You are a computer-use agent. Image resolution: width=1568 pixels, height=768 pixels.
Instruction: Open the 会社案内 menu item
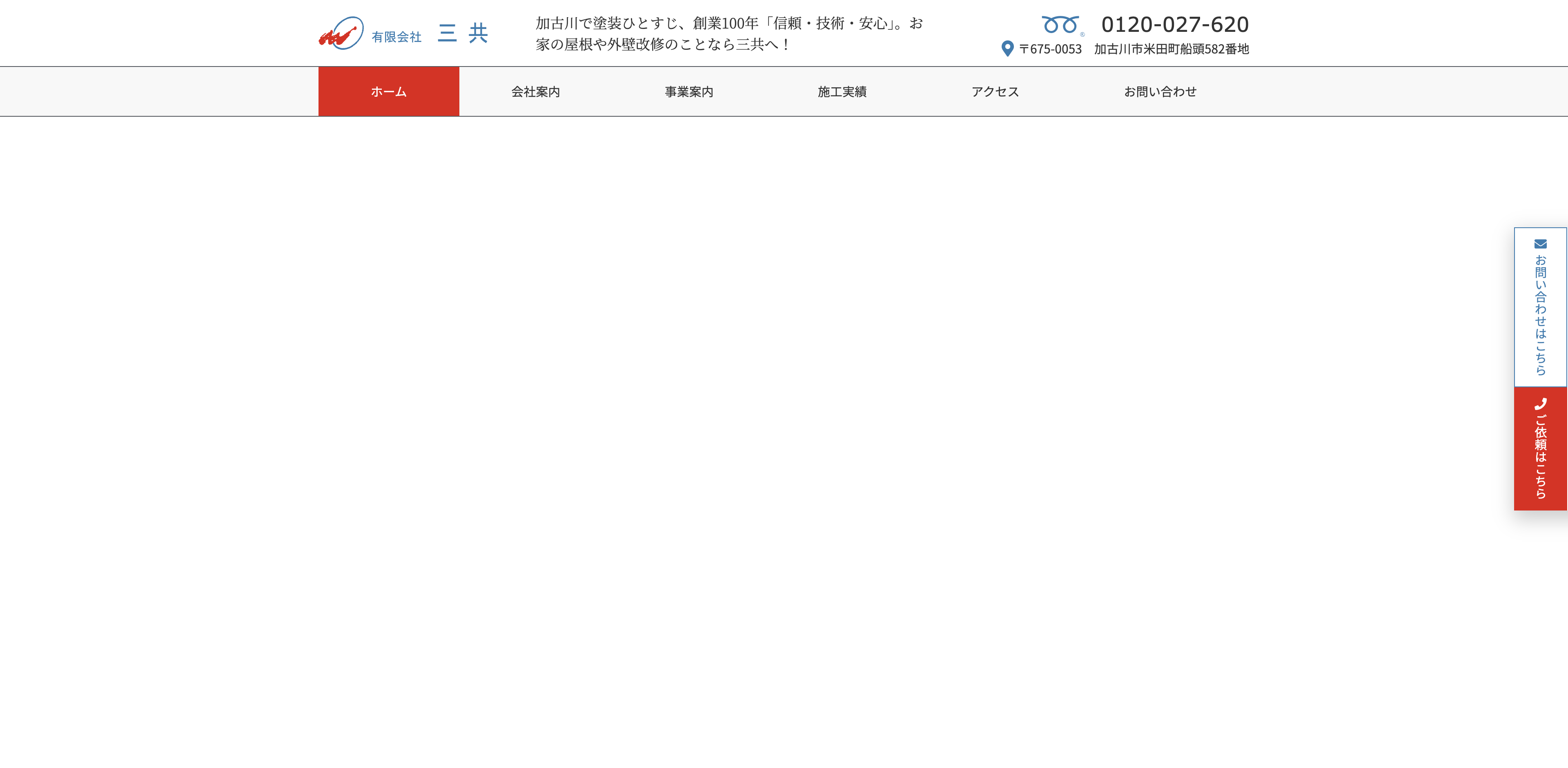coord(536,91)
